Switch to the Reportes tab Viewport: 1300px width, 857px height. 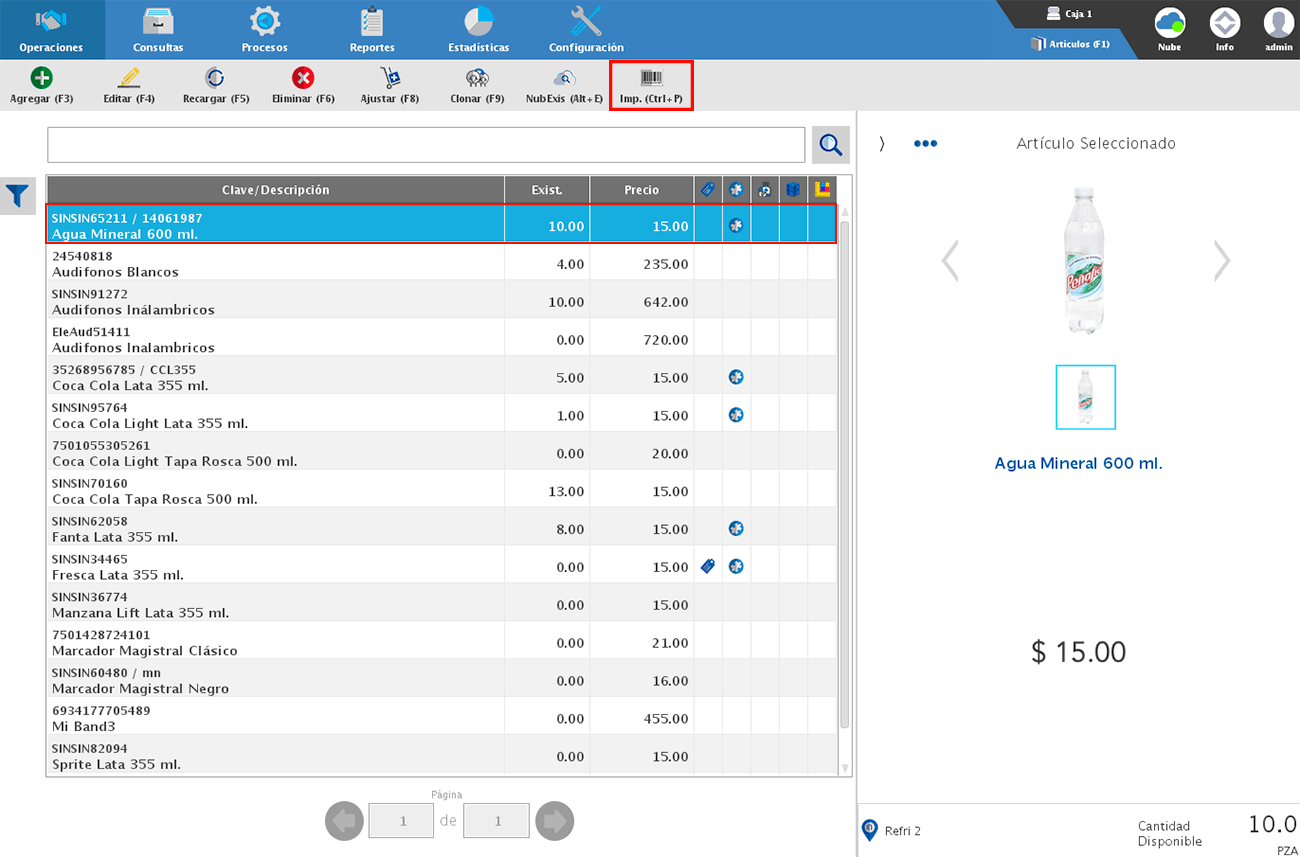coord(372,30)
